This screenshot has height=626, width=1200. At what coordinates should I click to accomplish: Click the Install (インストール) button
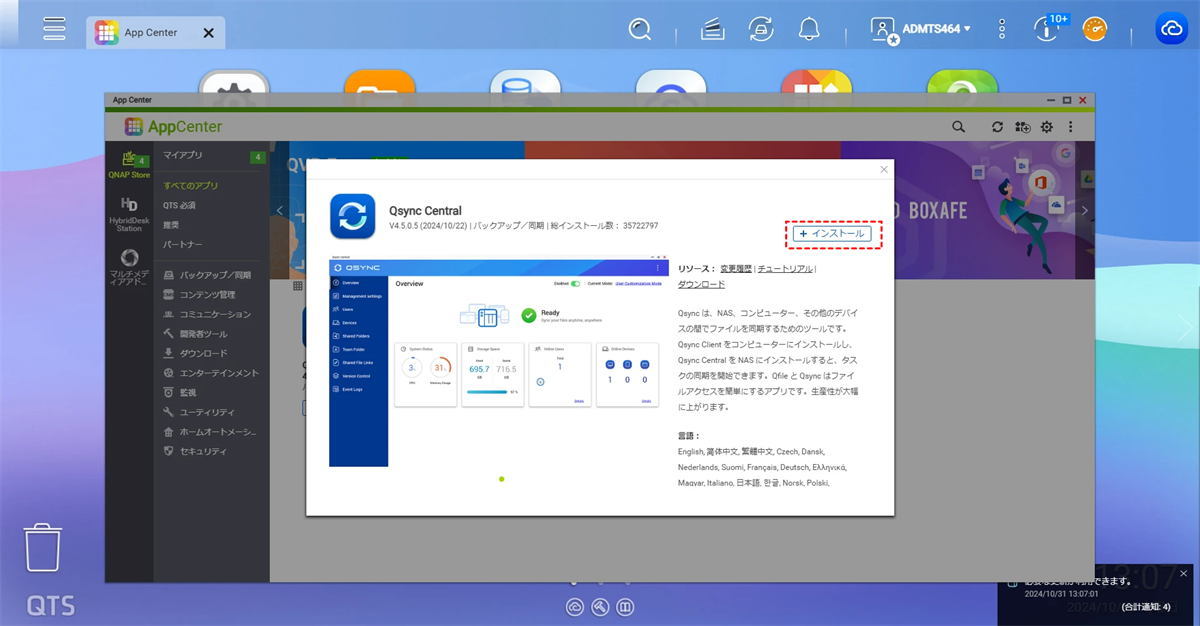[x=833, y=233]
